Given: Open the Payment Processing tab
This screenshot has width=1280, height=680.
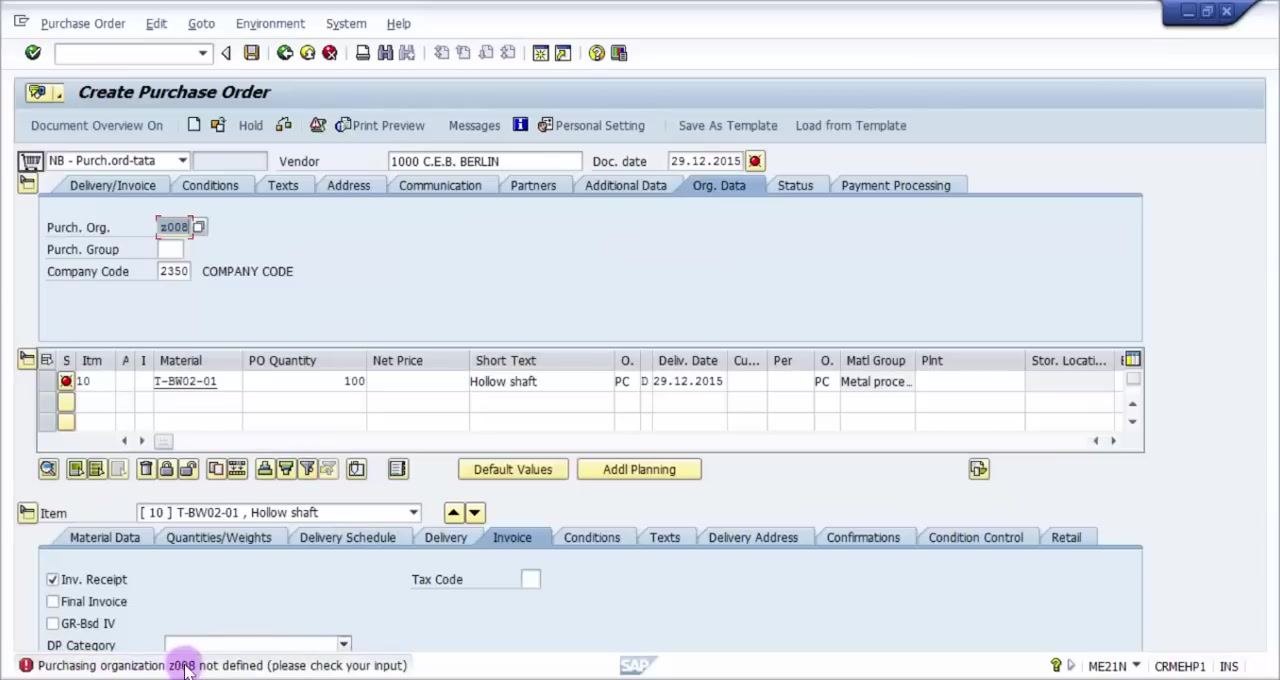Looking at the screenshot, I should point(896,185).
